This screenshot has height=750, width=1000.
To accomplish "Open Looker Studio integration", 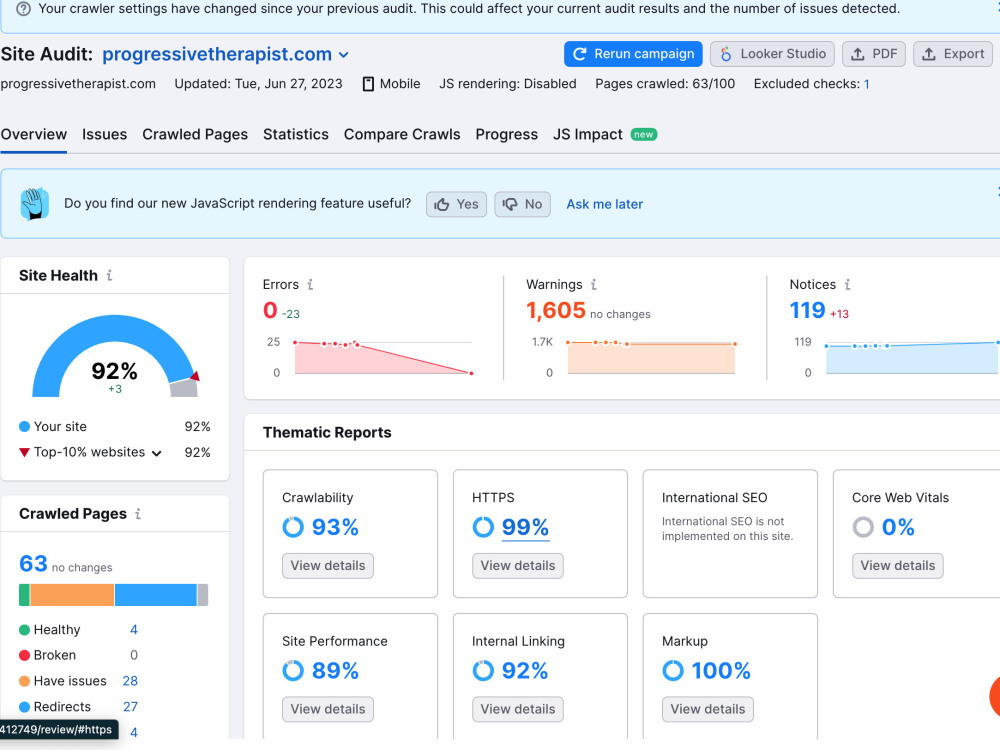I will [x=772, y=54].
